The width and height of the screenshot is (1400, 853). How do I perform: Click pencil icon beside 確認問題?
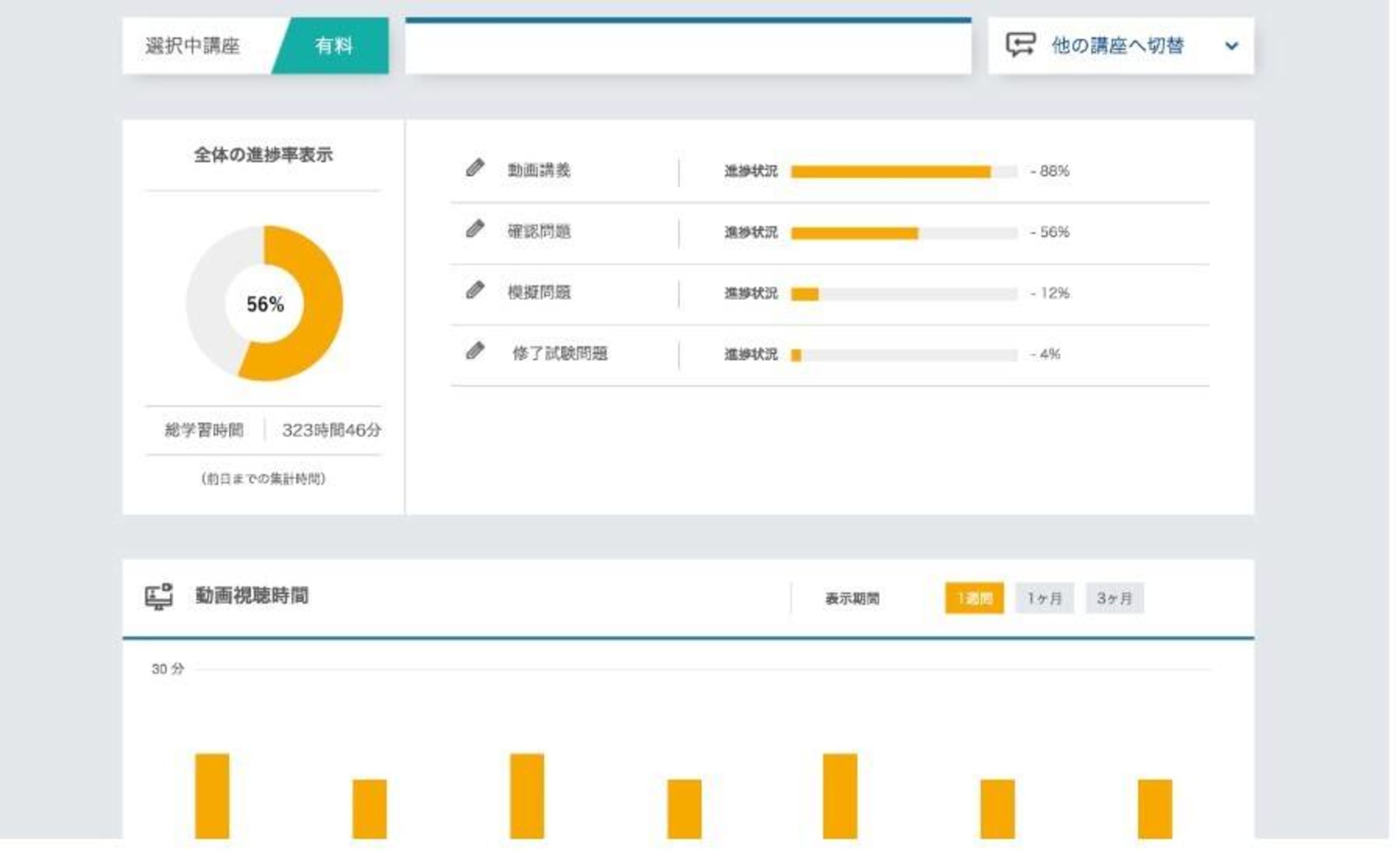click(475, 229)
